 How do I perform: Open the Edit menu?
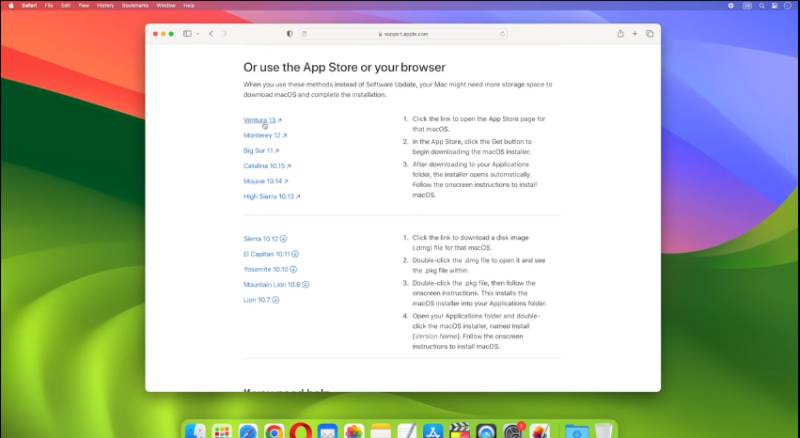(66, 6)
